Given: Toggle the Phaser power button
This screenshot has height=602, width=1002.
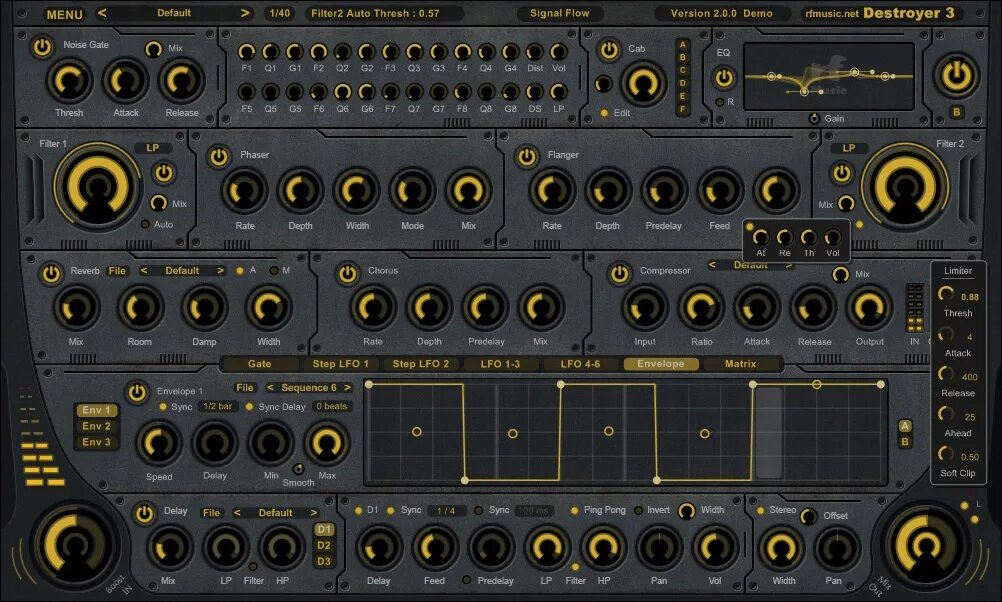Looking at the screenshot, I should click(219, 157).
